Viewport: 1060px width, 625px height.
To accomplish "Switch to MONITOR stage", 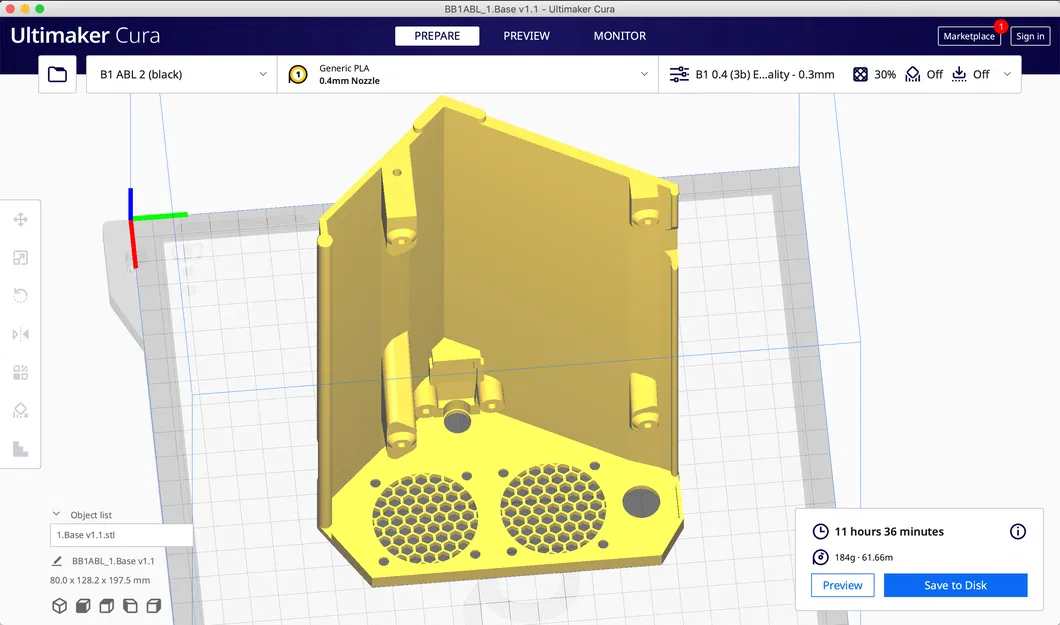I will (620, 36).
